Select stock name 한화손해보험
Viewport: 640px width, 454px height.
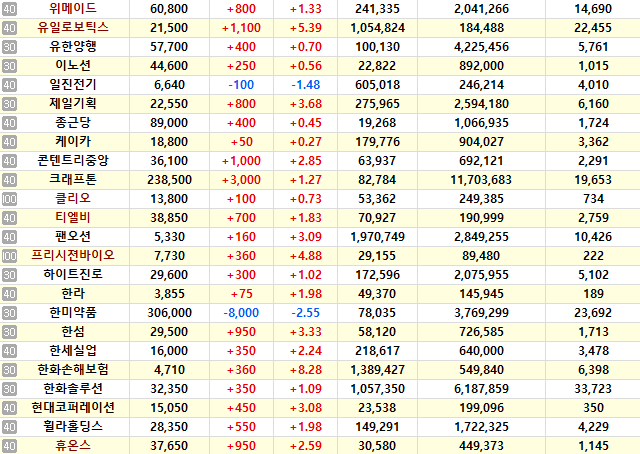[x=73, y=369]
